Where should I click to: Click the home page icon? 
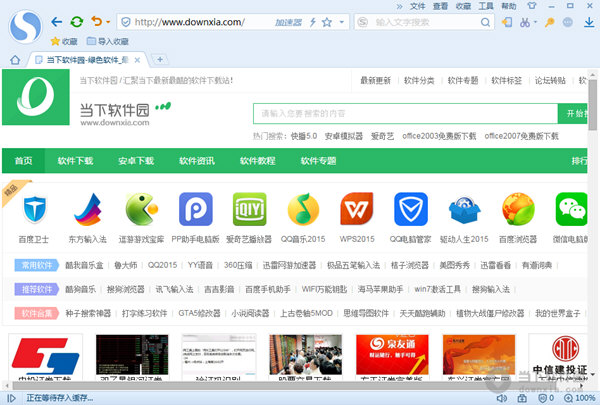[x=15, y=60]
